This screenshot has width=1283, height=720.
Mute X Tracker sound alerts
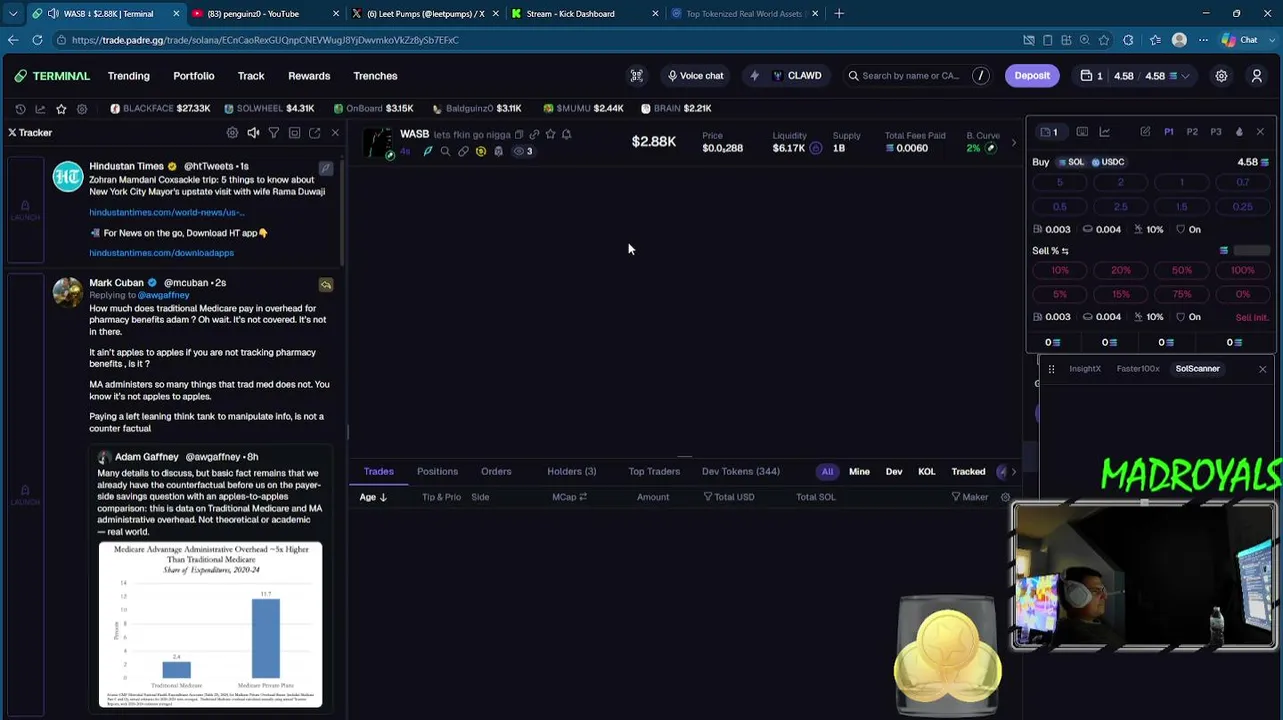click(253, 133)
